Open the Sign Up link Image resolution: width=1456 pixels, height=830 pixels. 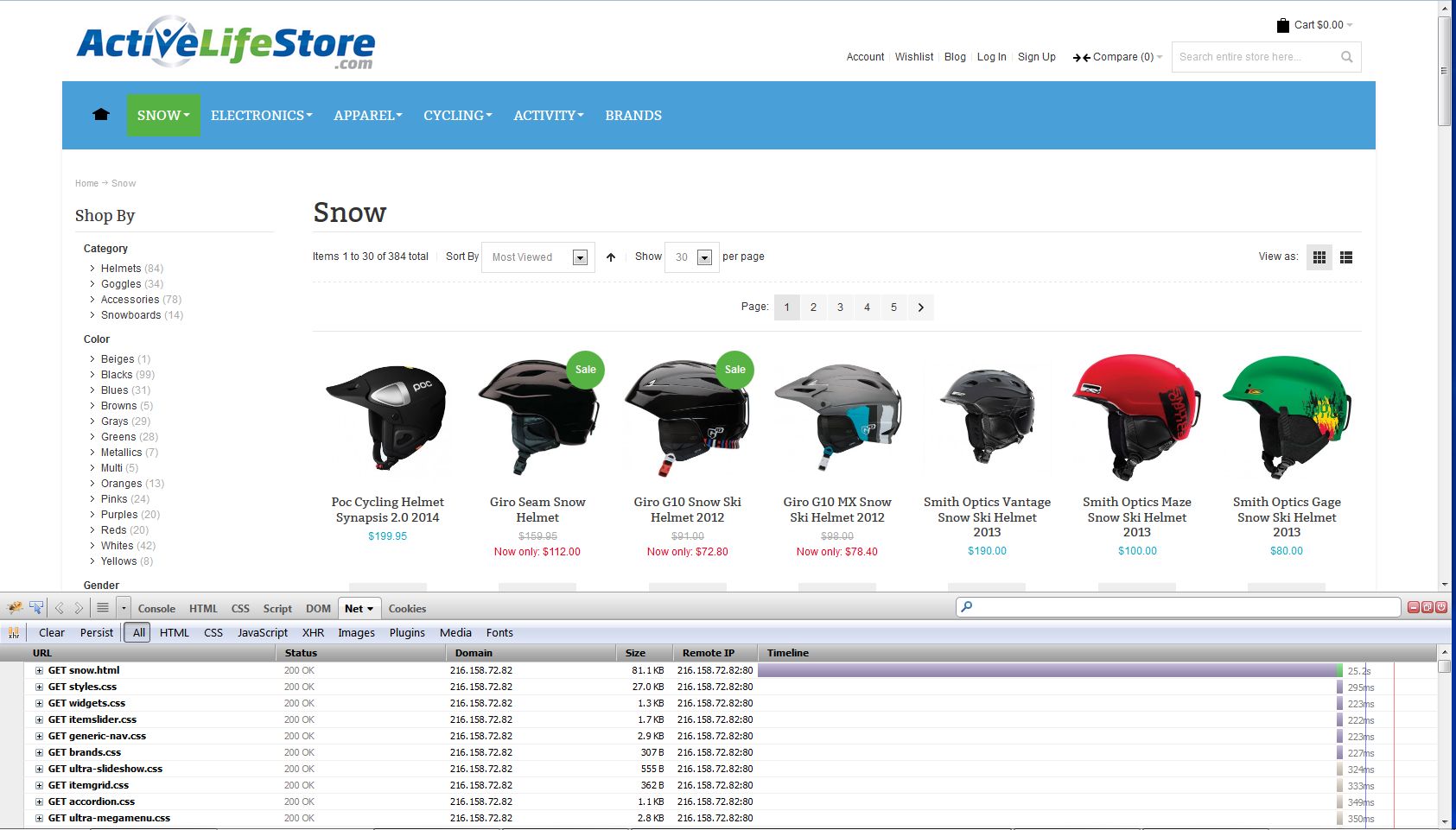click(1037, 57)
